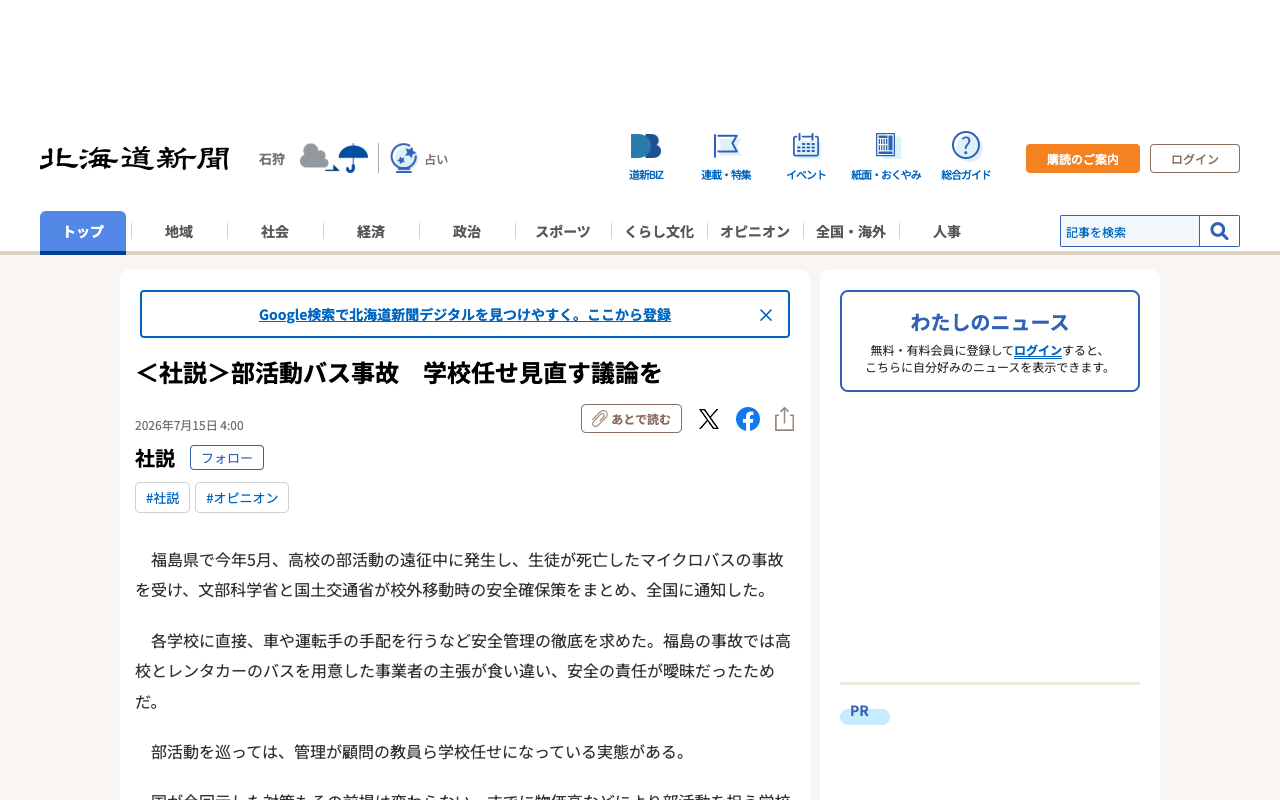Open the イベント calendar icon
Image resolution: width=1280 pixels, height=800 pixels.
806,157
